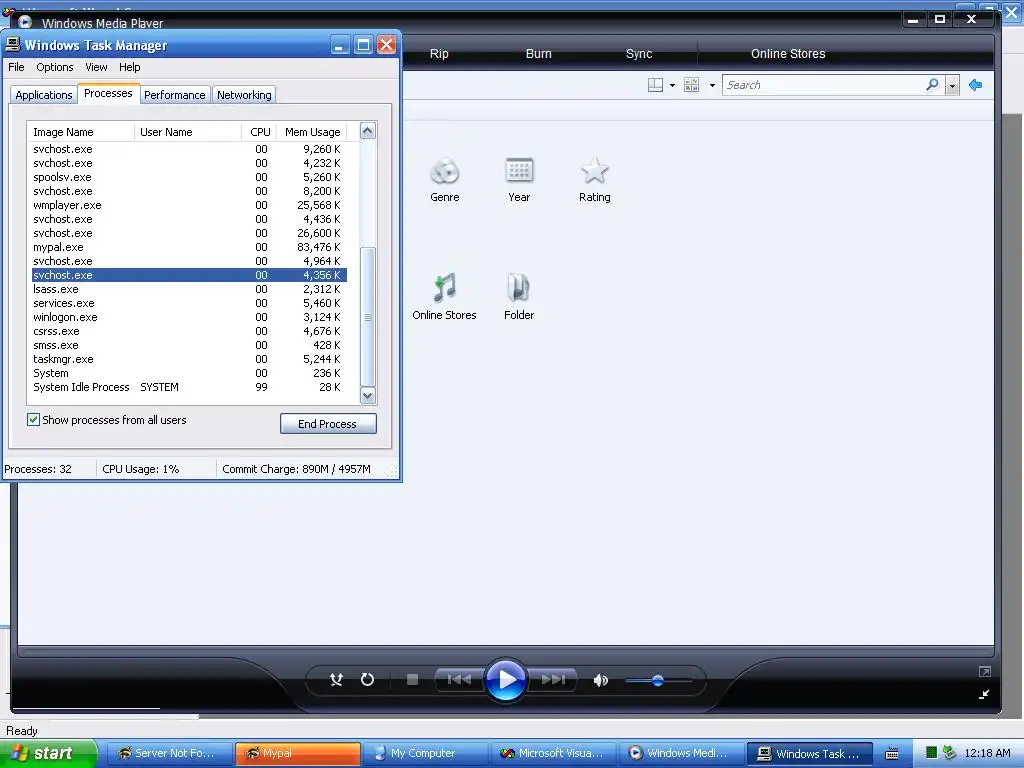Select the taskmgr.exe process row
This screenshot has width=1024, height=768.
tap(188, 359)
